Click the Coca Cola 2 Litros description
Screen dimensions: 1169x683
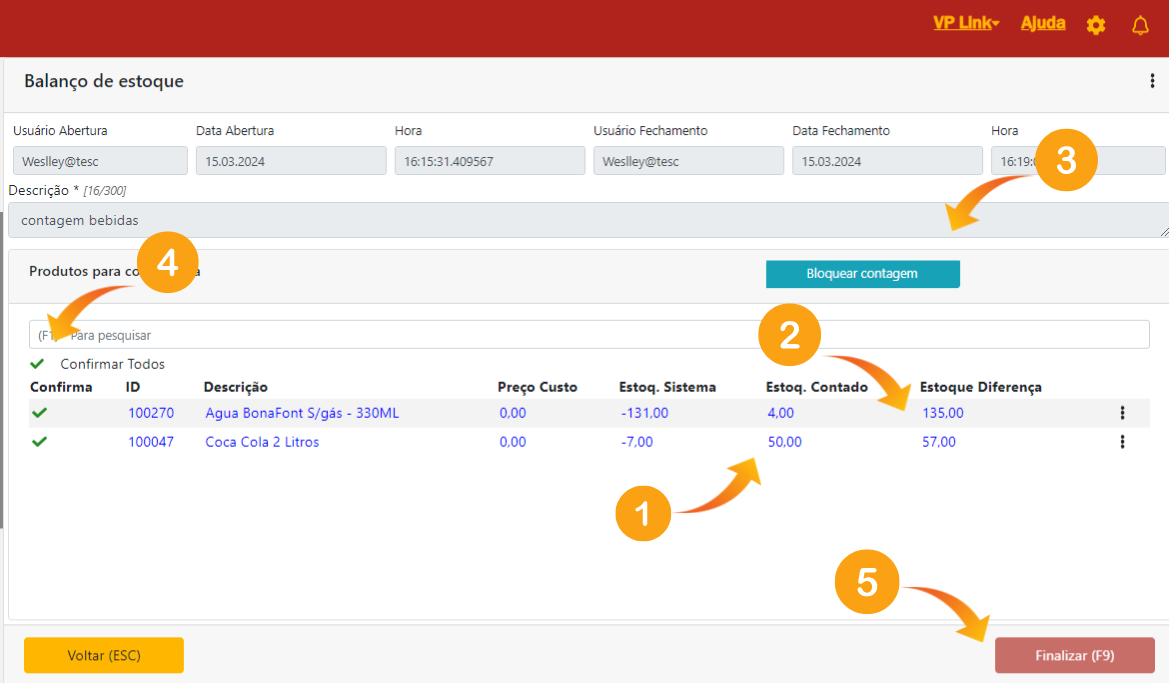262,442
